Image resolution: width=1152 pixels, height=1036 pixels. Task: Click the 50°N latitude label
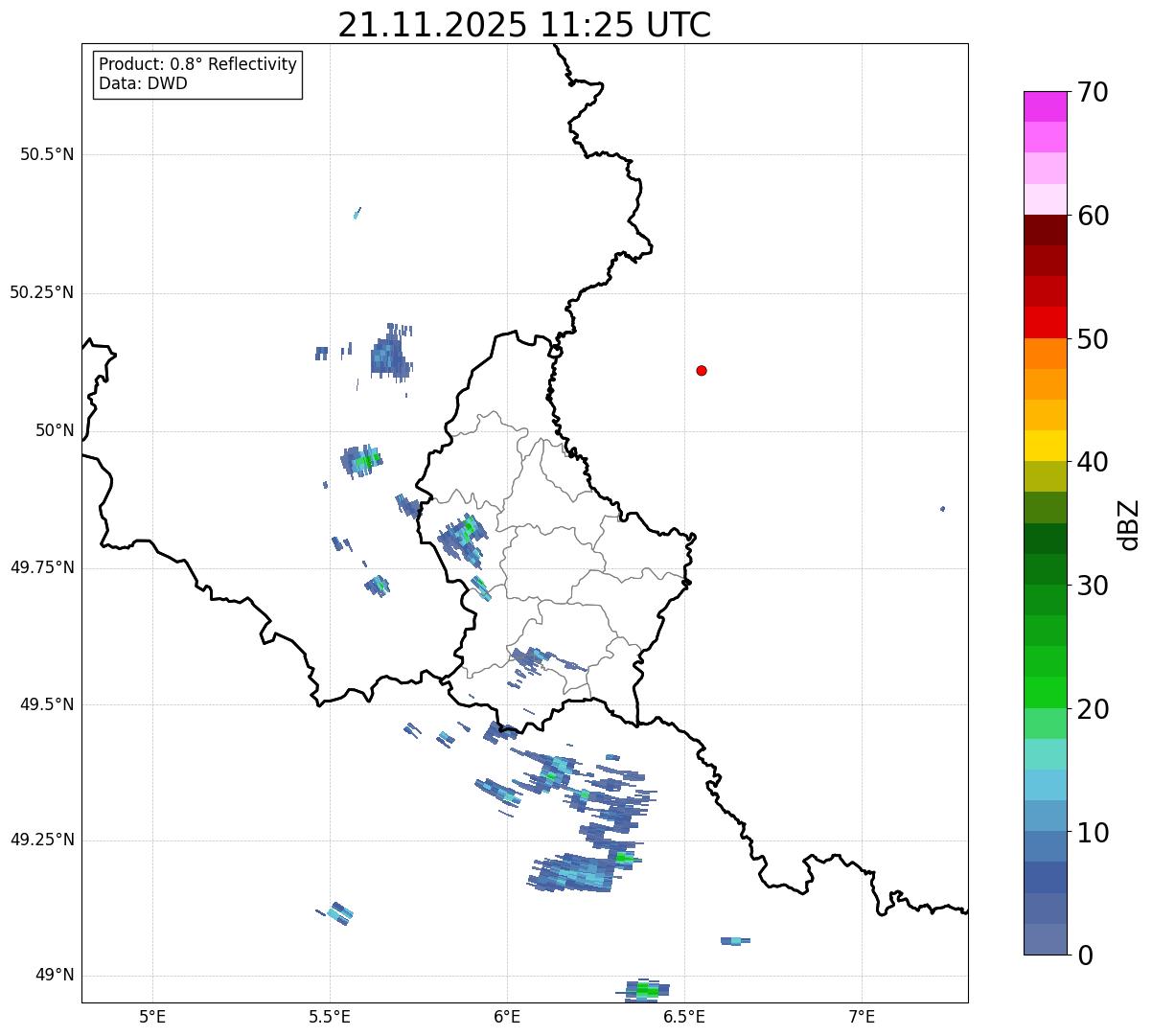point(55,430)
